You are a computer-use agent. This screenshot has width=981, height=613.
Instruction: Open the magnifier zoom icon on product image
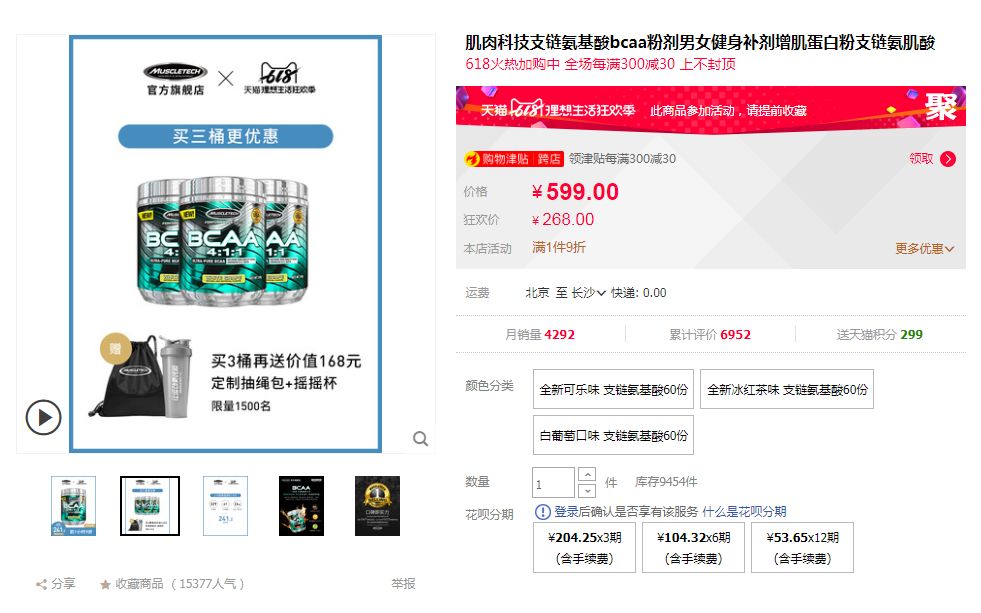click(x=420, y=438)
